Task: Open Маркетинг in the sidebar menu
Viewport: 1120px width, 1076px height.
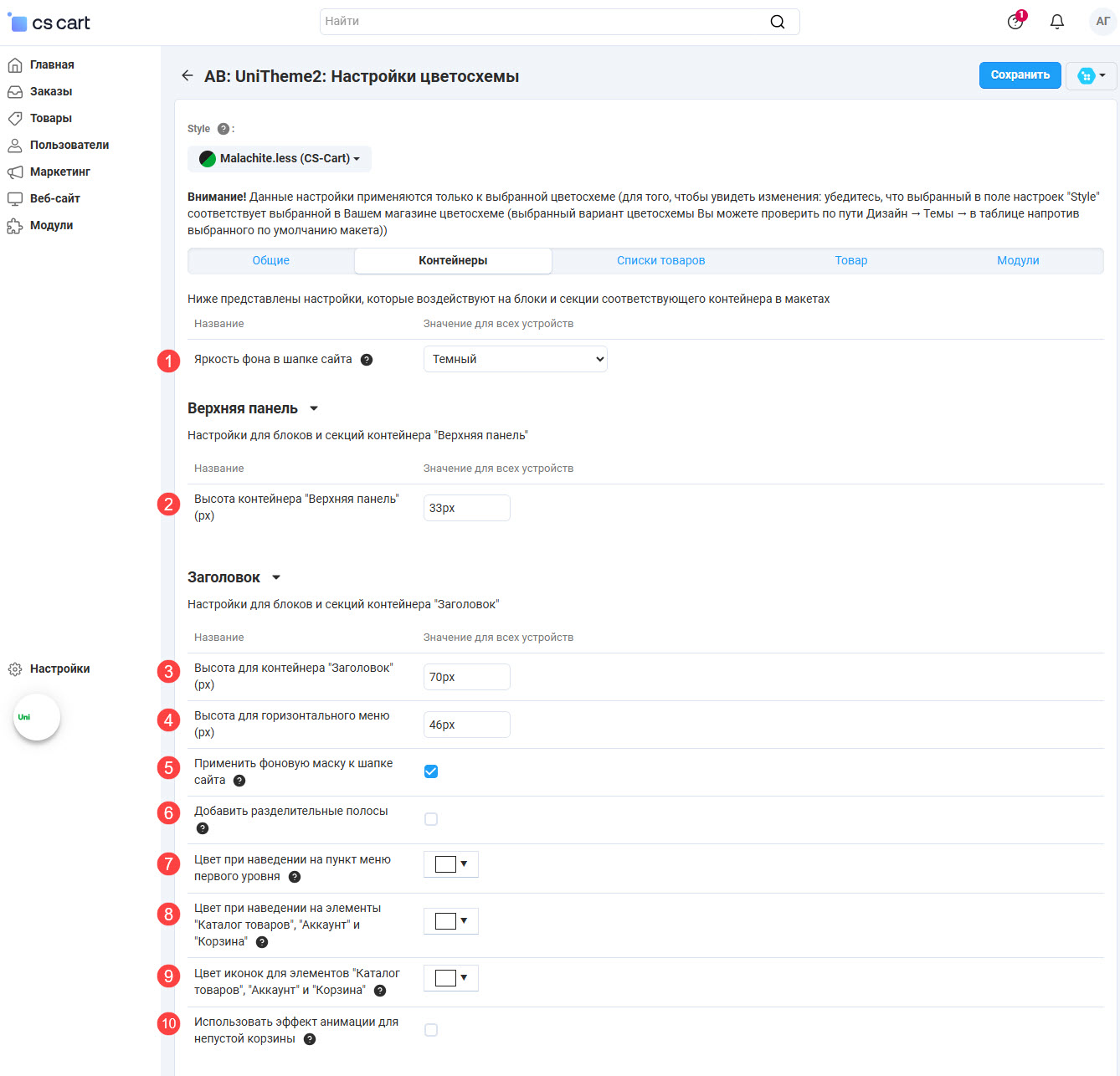Action: 59,172
